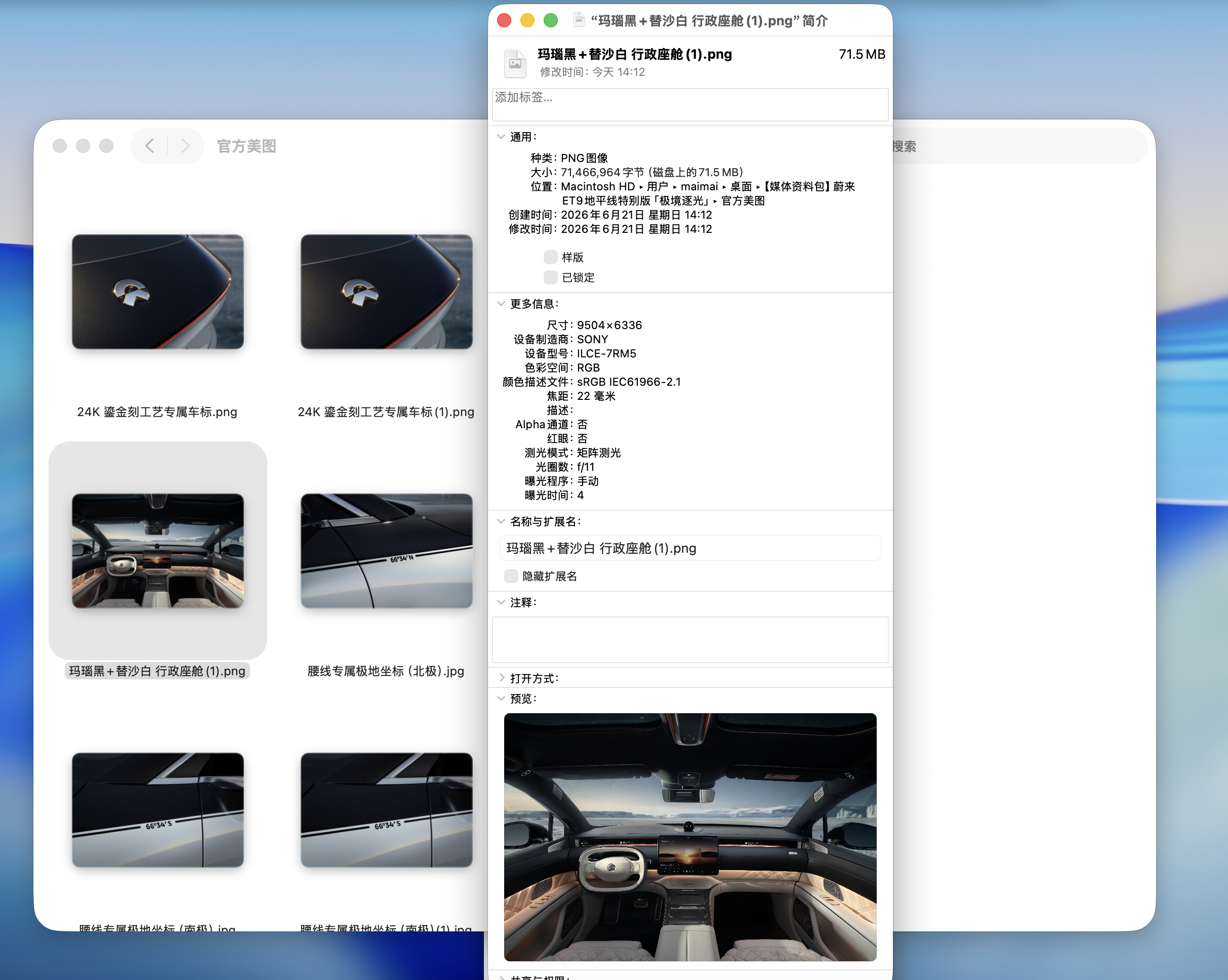Image resolution: width=1228 pixels, height=980 pixels.
Task: Click the bold filename header in Info window
Action: click(635, 54)
